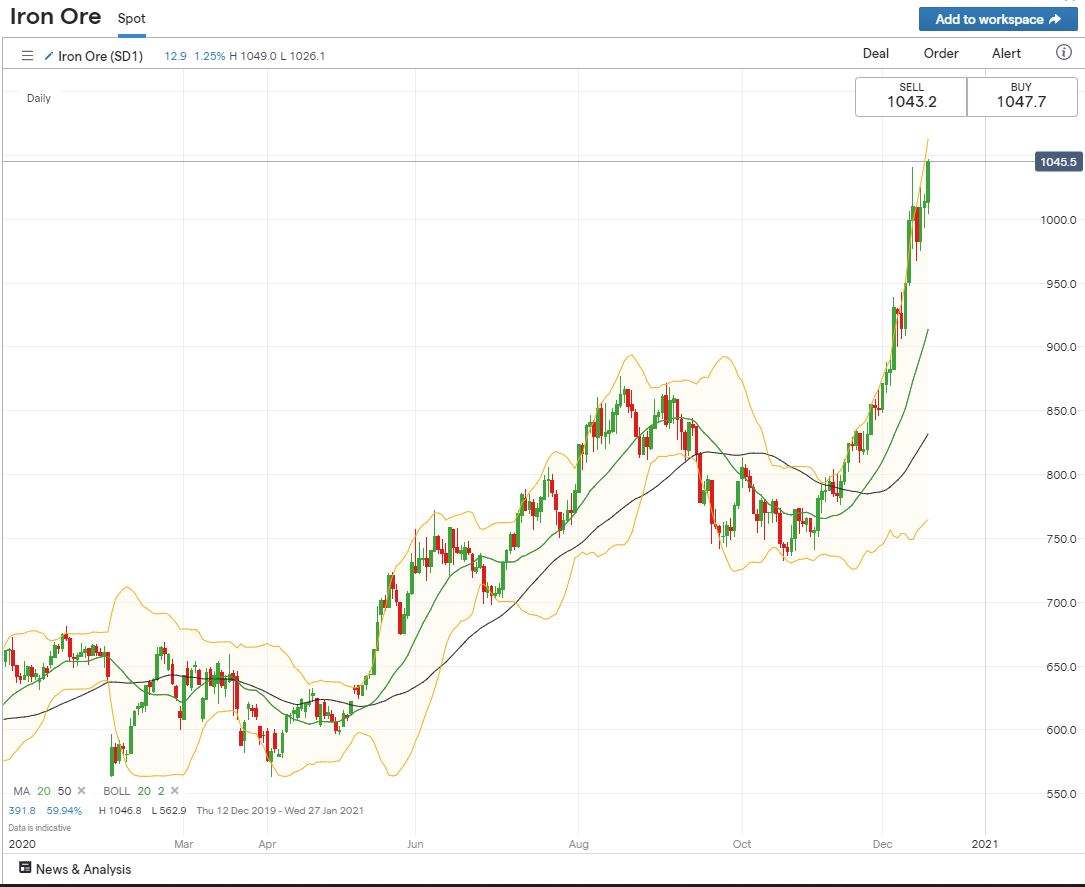
Task: Click the Jun label on time axis
Action: (415, 844)
